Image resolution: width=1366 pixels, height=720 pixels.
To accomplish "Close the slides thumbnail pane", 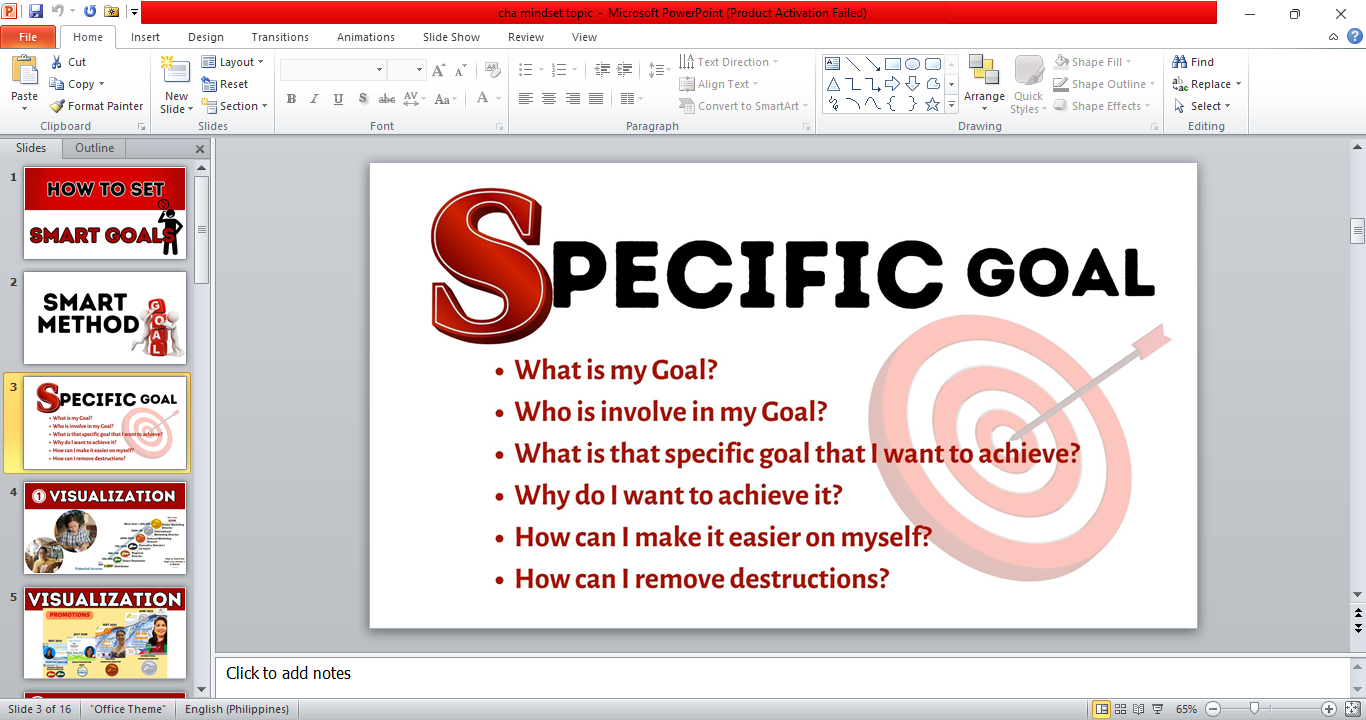I will coord(200,149).
